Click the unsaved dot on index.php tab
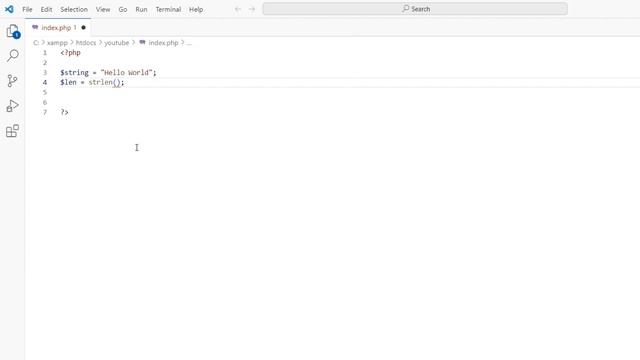640x360 pixels. click(x=83, y=28)
